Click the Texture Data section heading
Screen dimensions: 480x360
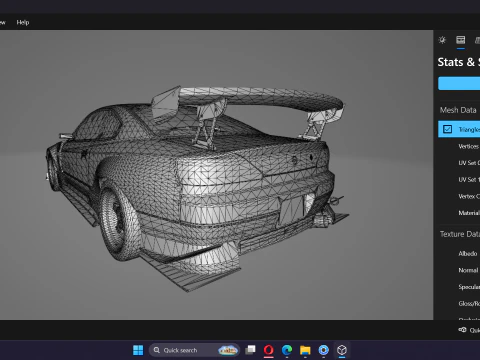point(460,234)
